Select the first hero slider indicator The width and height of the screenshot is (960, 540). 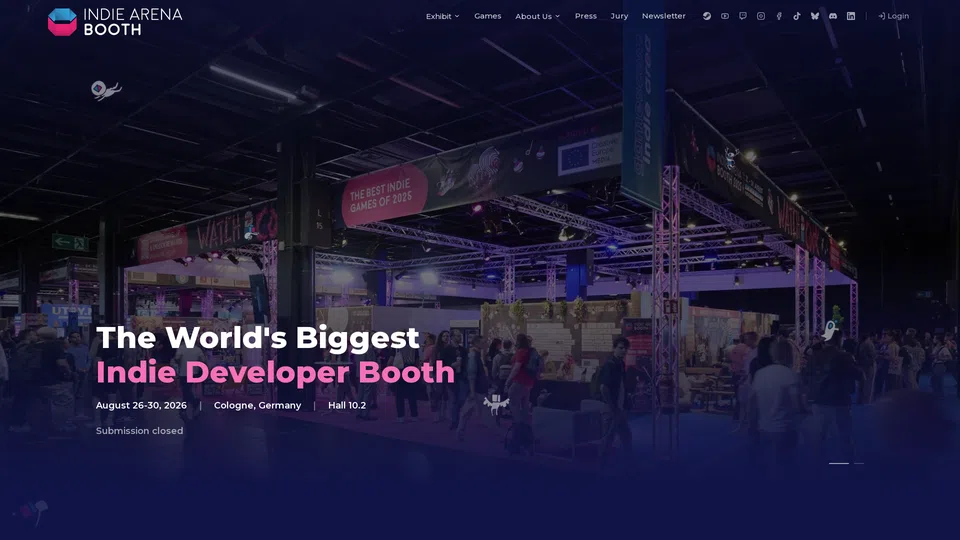839,463
